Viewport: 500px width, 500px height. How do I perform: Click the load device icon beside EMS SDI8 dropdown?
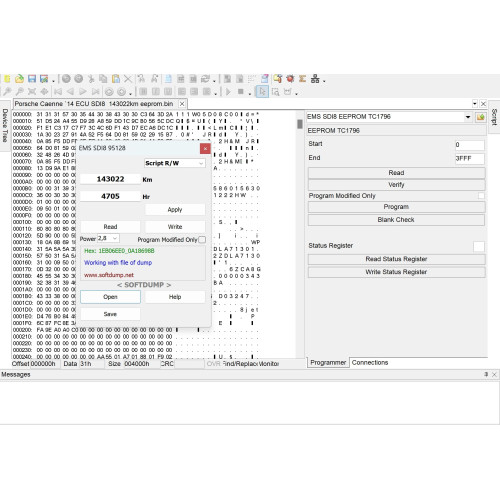[x=480, y=117]
